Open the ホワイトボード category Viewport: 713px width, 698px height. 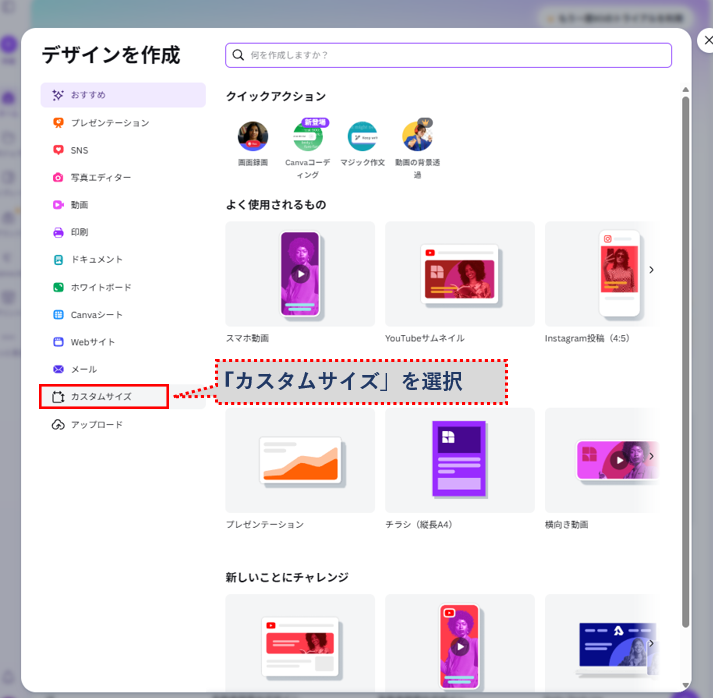point(100,287)
